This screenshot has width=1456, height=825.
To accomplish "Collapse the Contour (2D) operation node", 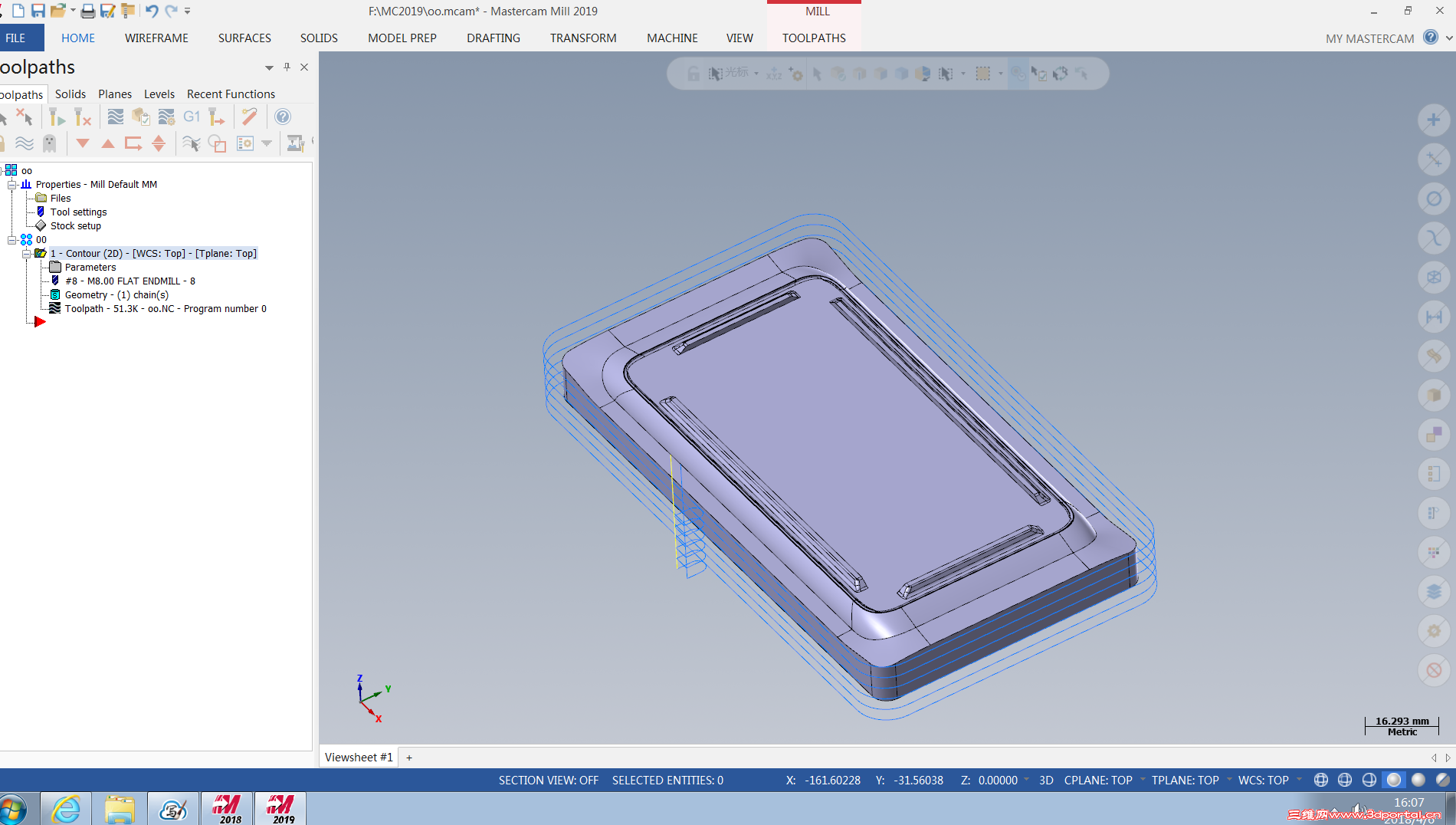I will click(26, 254).
